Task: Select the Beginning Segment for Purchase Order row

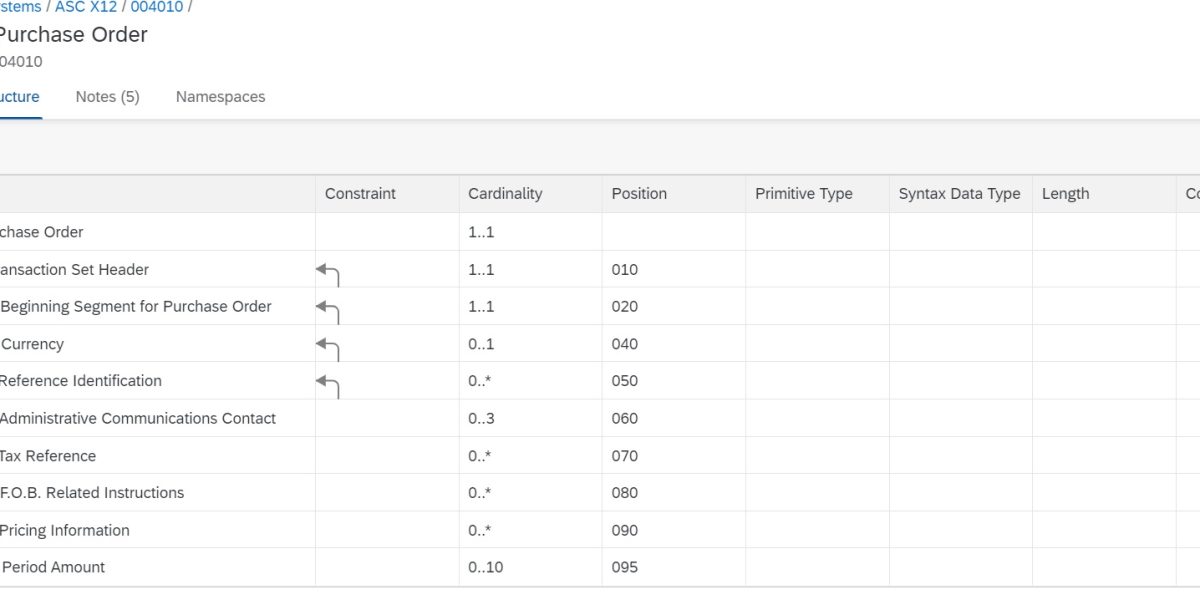Action: coord(136,307)
